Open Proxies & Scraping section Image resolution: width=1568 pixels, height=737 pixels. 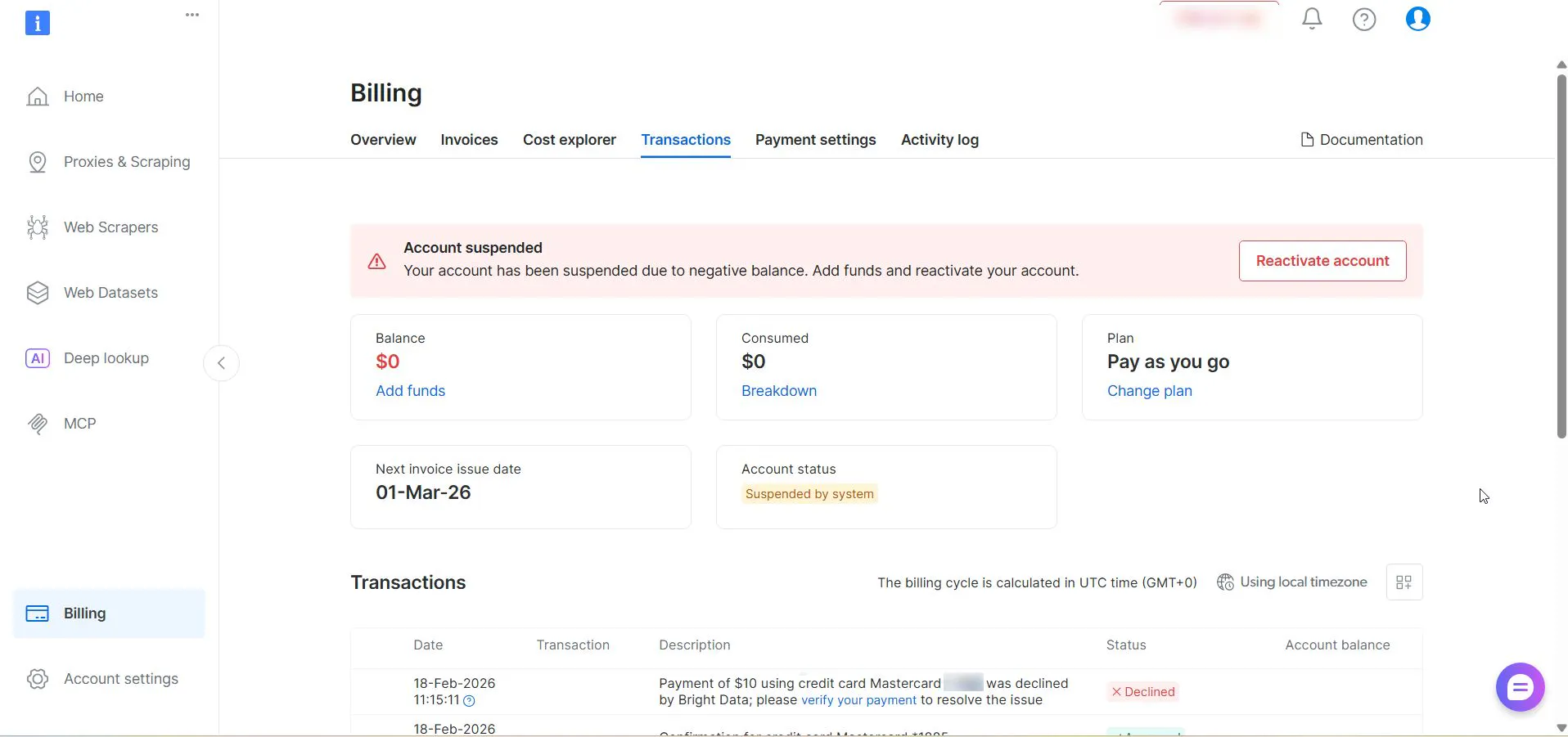(127, 162)
